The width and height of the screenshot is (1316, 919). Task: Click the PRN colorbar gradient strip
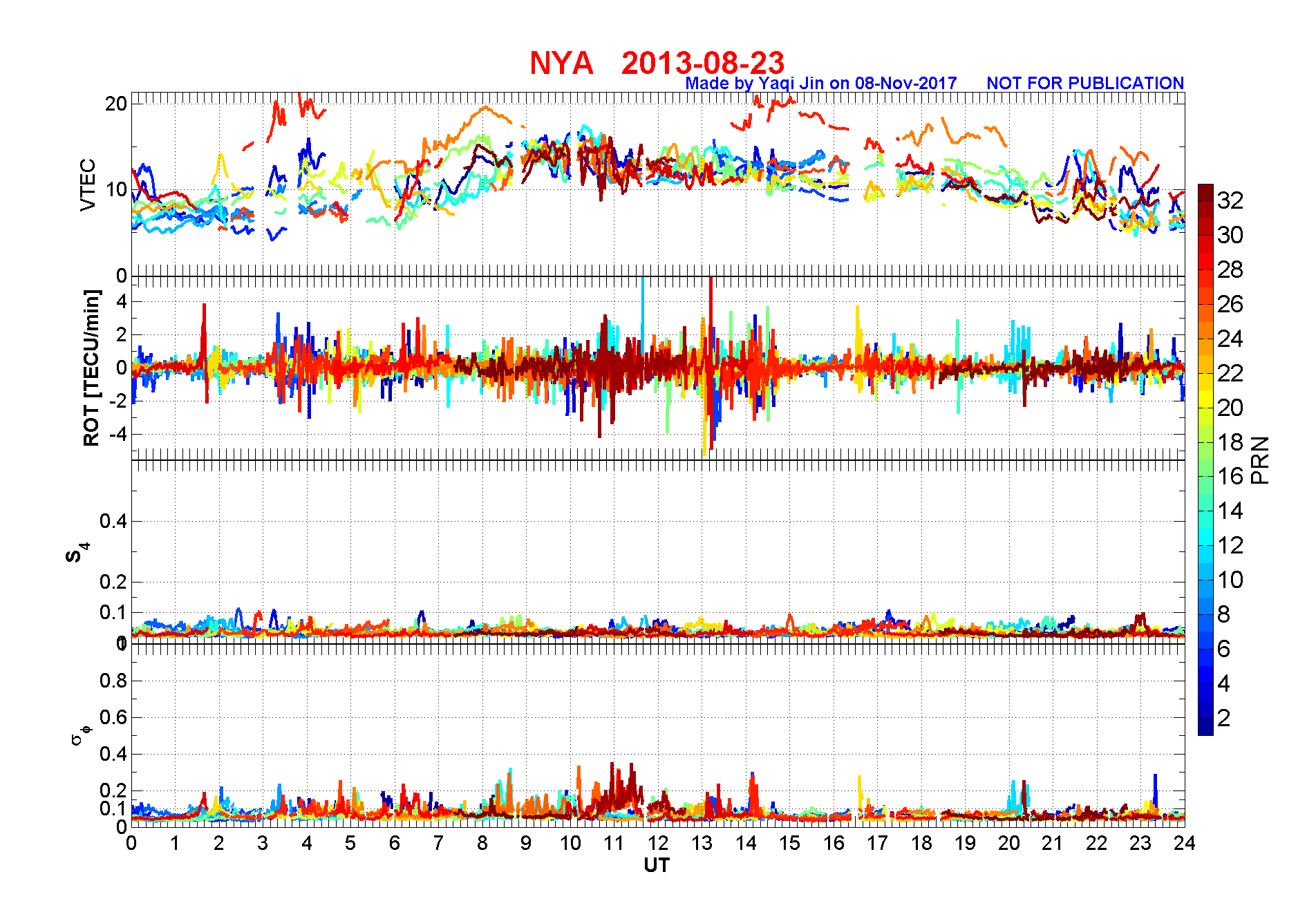click(x=1205, y=459)
